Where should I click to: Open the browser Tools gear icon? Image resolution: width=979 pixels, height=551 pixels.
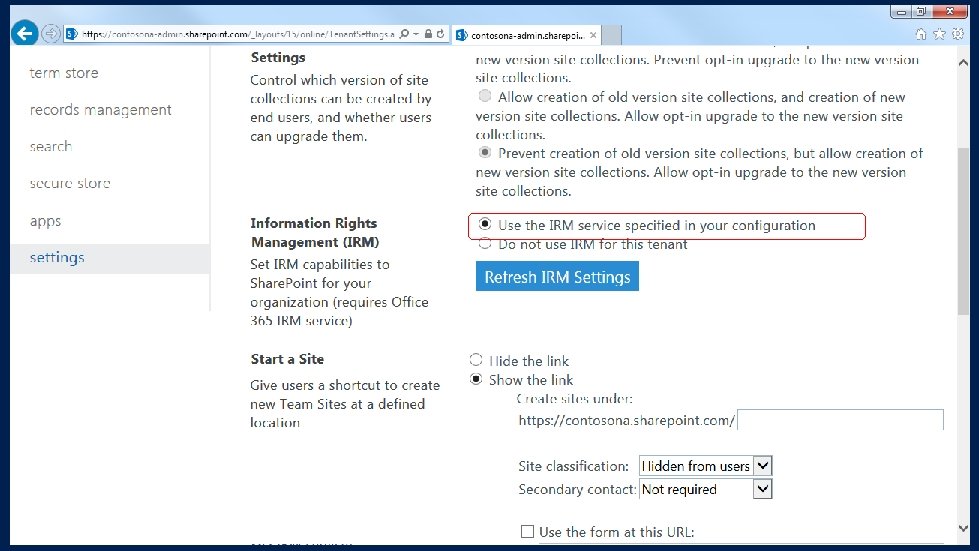click(958, 34)
